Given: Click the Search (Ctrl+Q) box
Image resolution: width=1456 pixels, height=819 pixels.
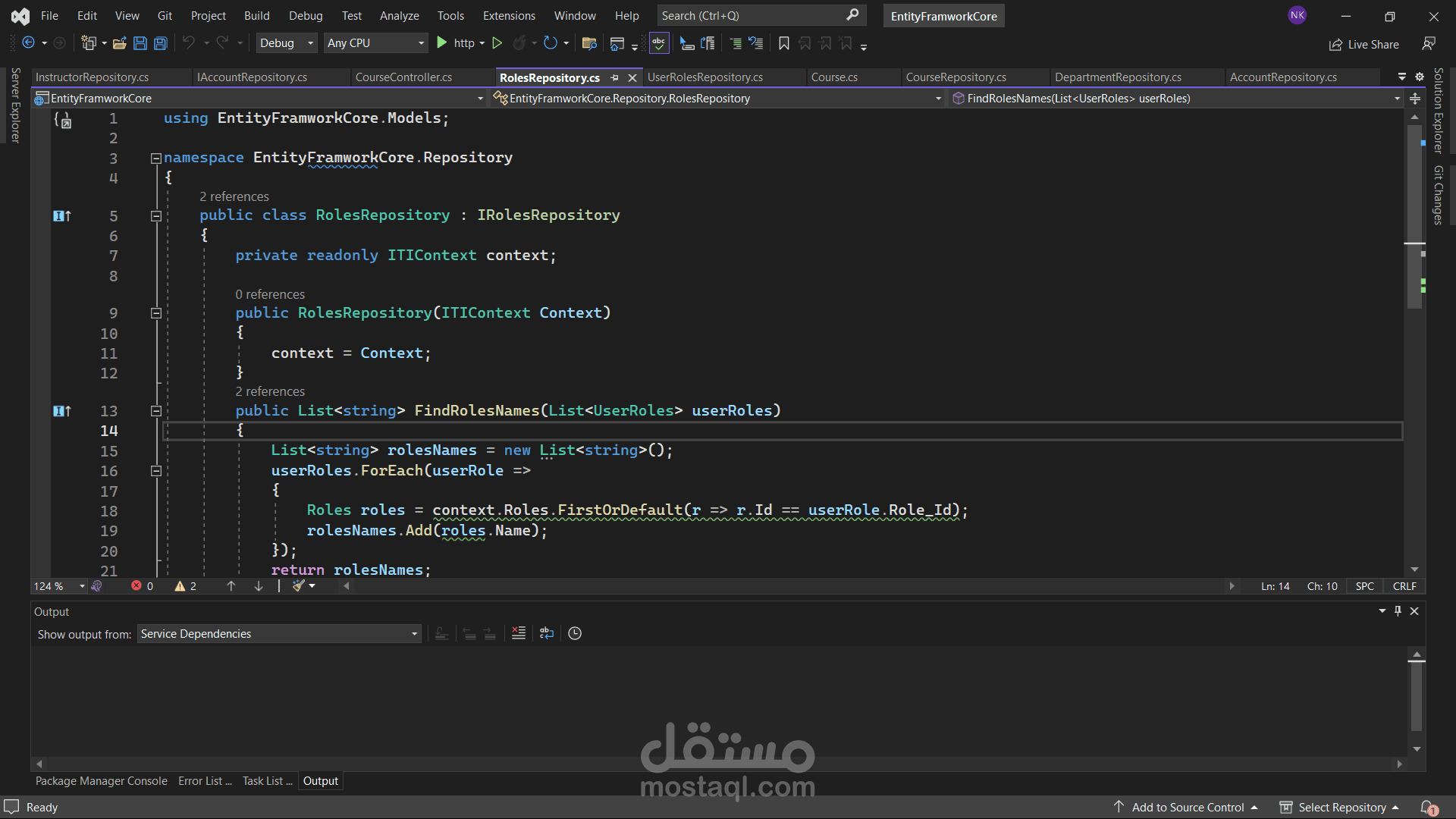Looking at the screenshot, I should click(x=751, y=15).
